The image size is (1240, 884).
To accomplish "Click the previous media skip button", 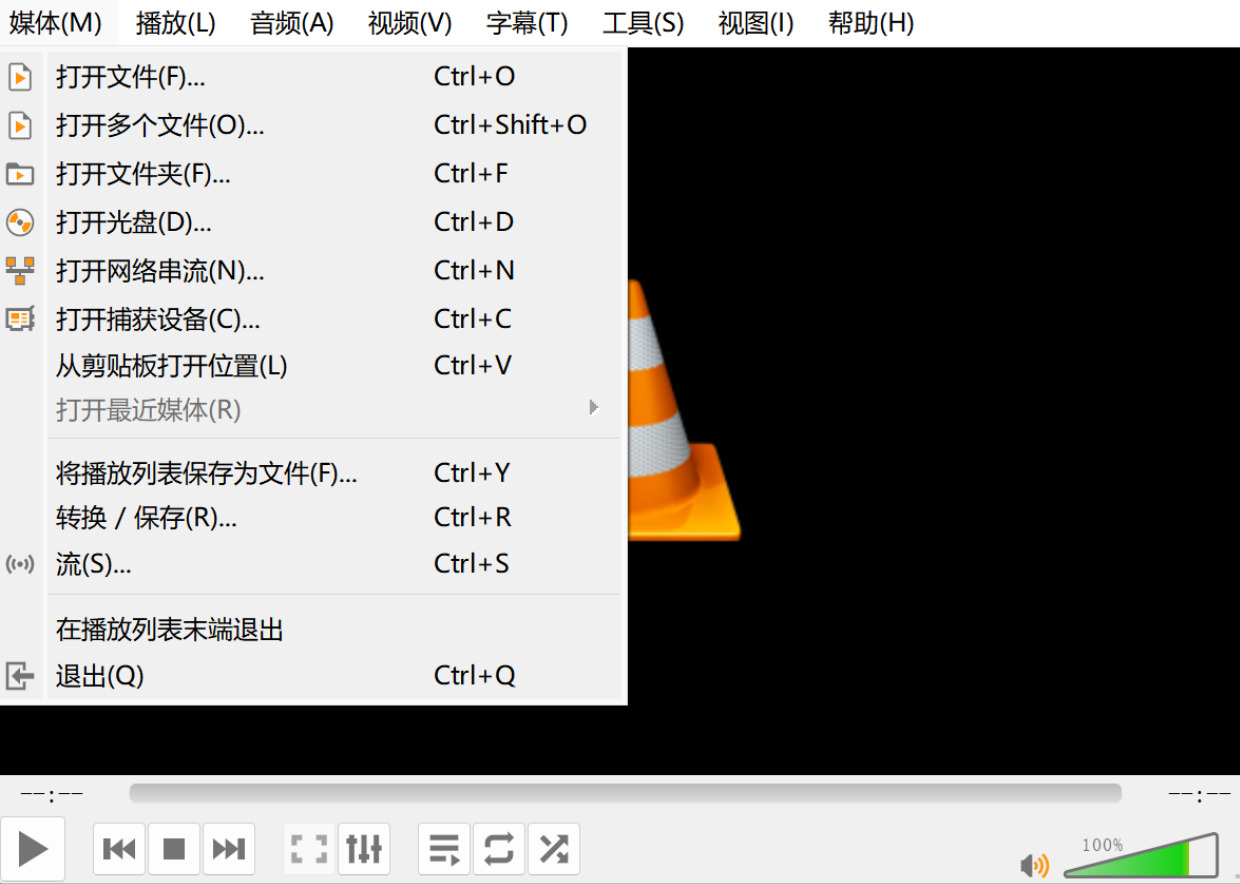I will point(119,850).
